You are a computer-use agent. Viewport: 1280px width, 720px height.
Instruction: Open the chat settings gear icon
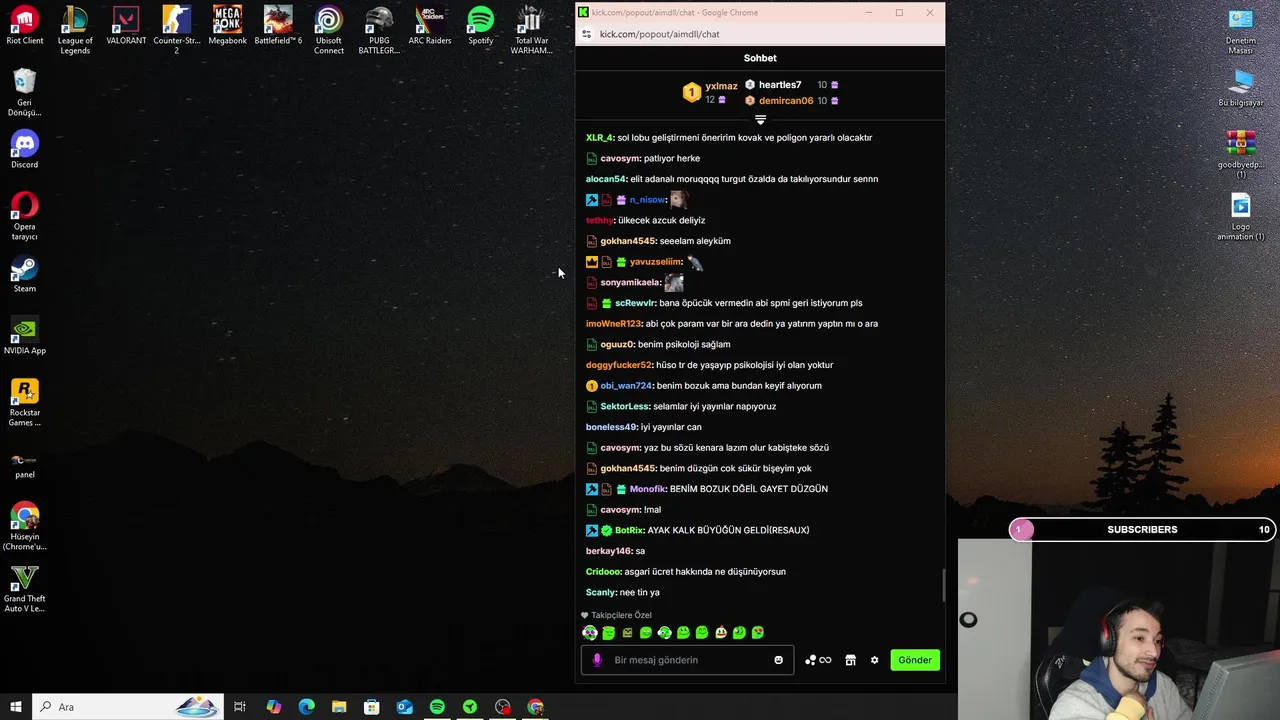point(874,660)
